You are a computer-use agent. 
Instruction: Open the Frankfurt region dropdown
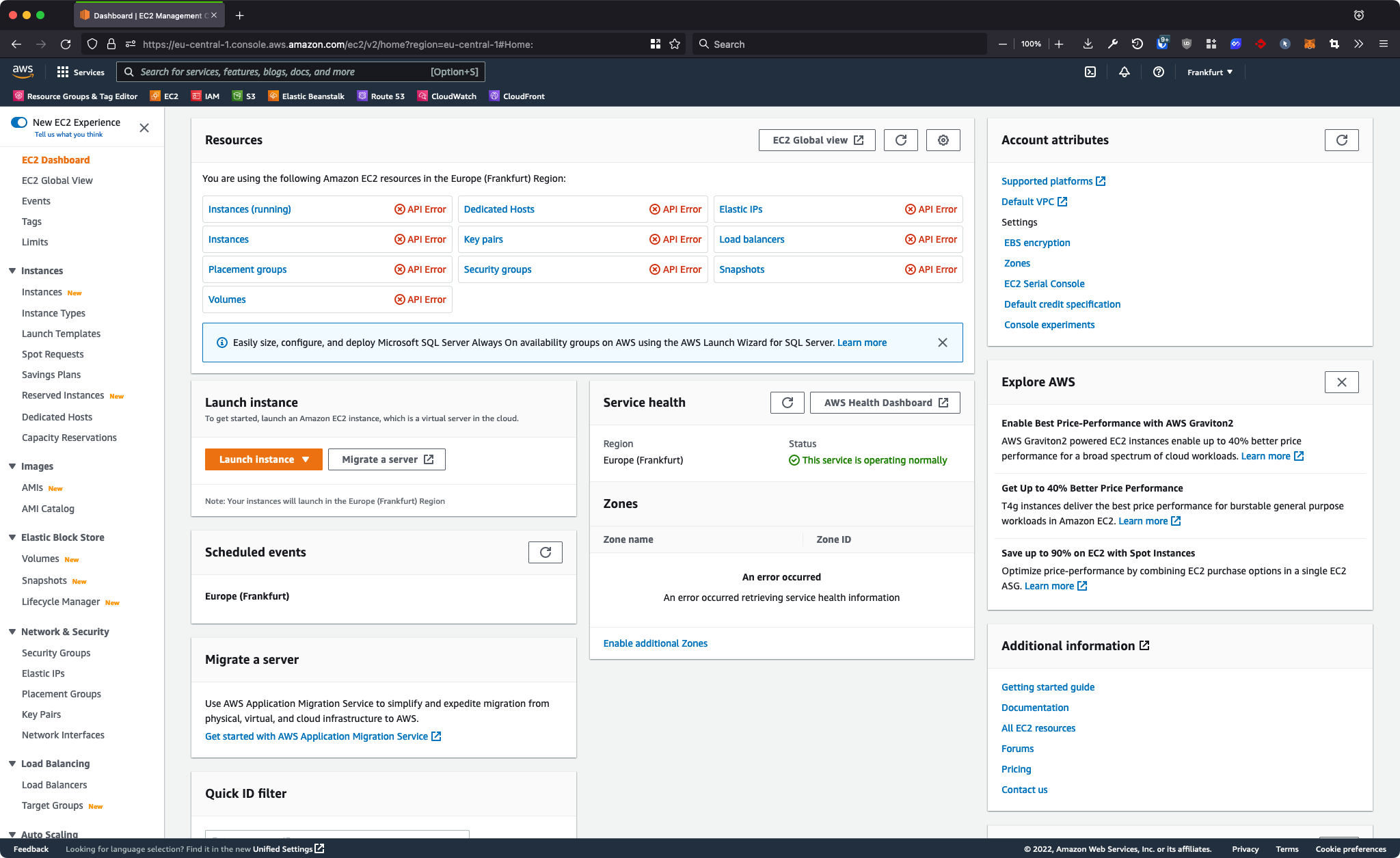[1210, 72]
